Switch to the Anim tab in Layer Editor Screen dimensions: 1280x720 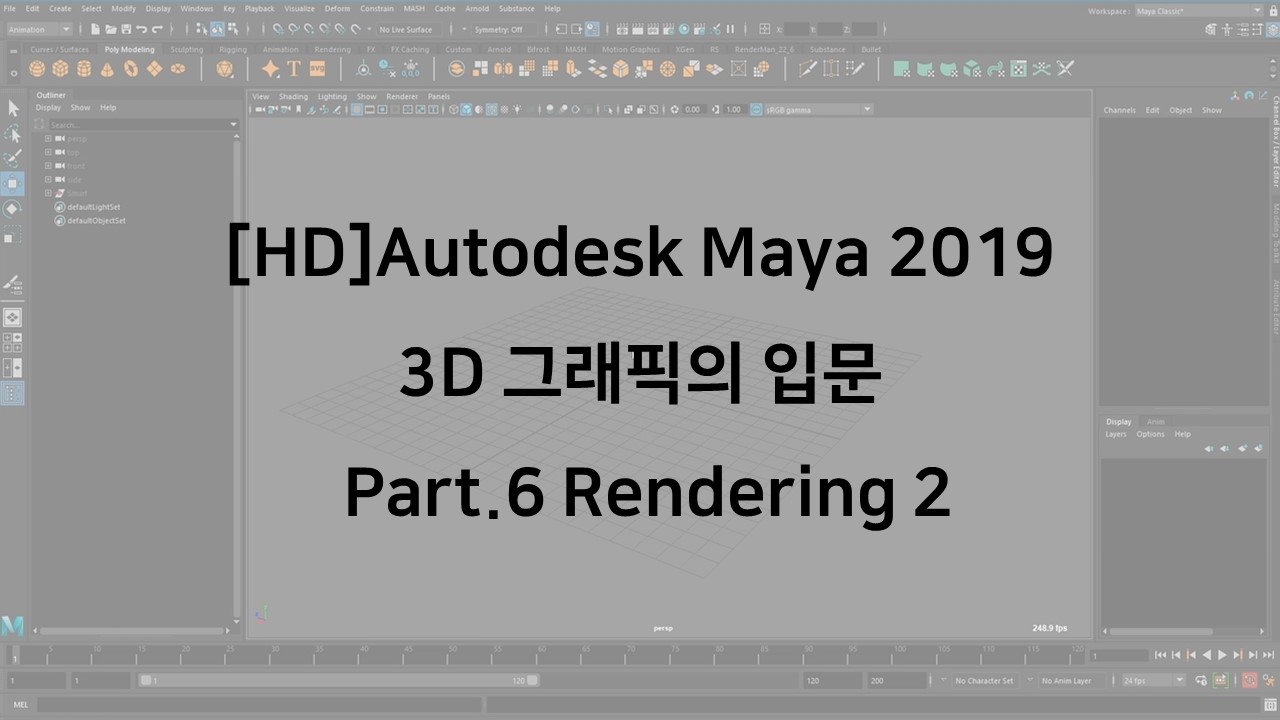point(1155,422)
